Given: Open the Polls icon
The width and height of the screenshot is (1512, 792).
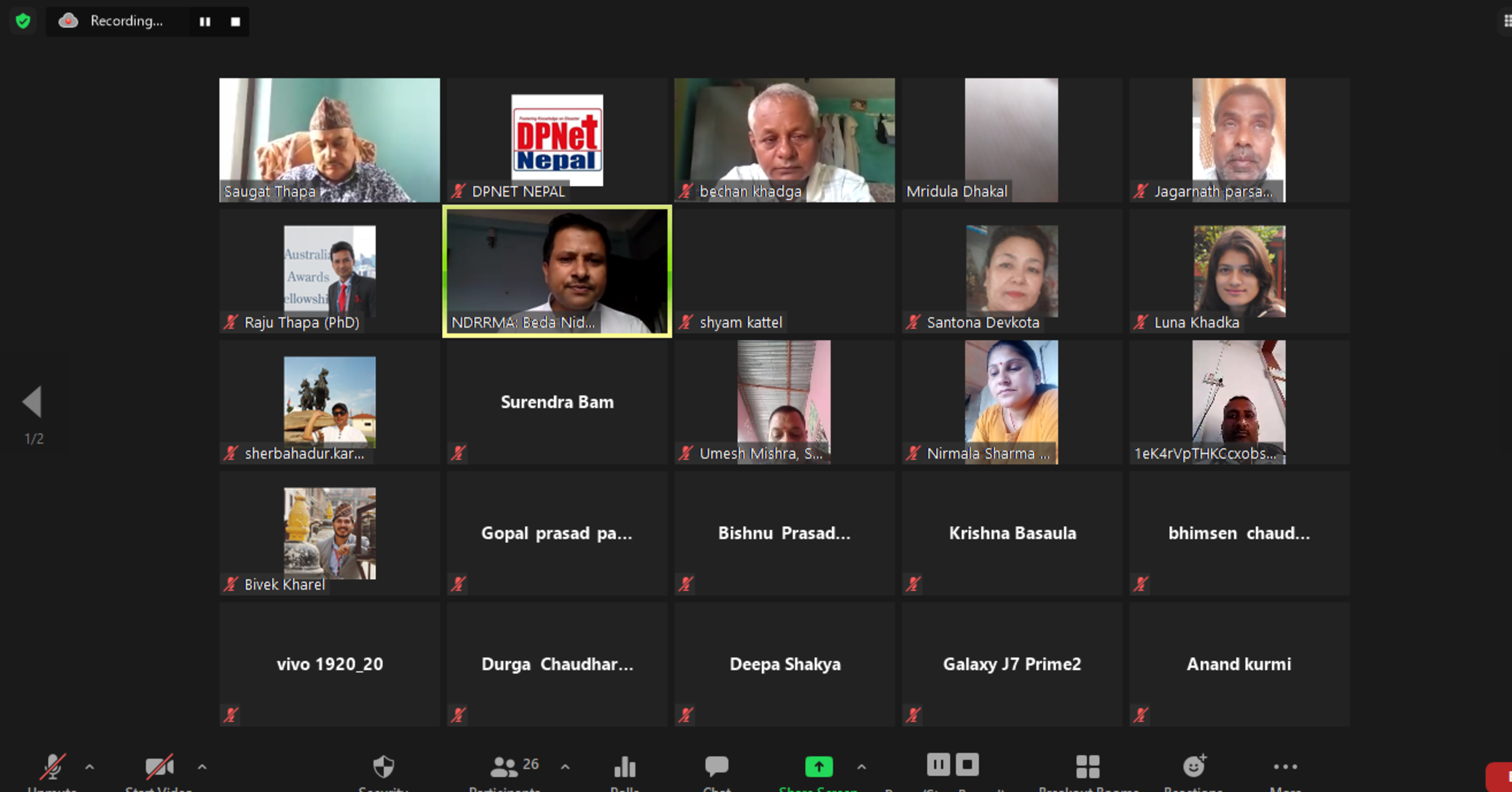Looking at the screenshot, I should [625, 767].
